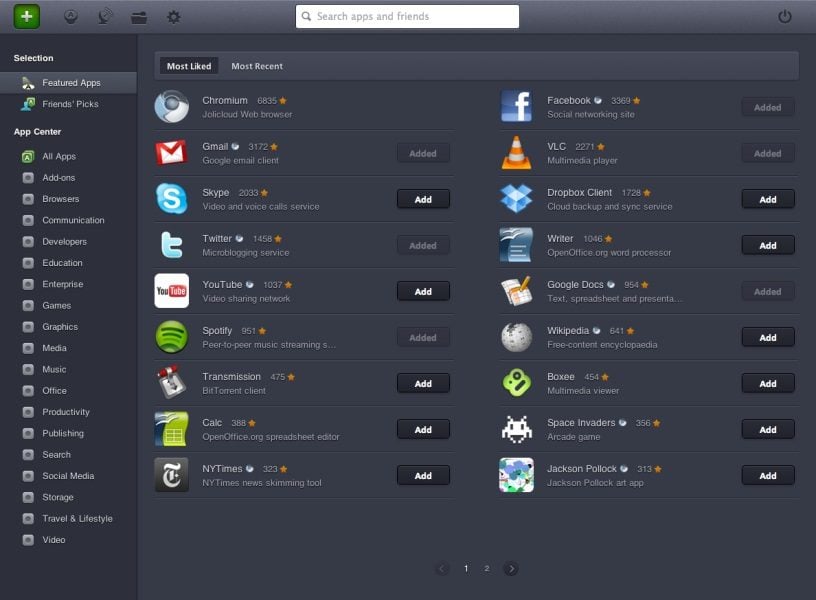Click Add next to Writer
The image size is (816, 600).
(x=767, y=245)
